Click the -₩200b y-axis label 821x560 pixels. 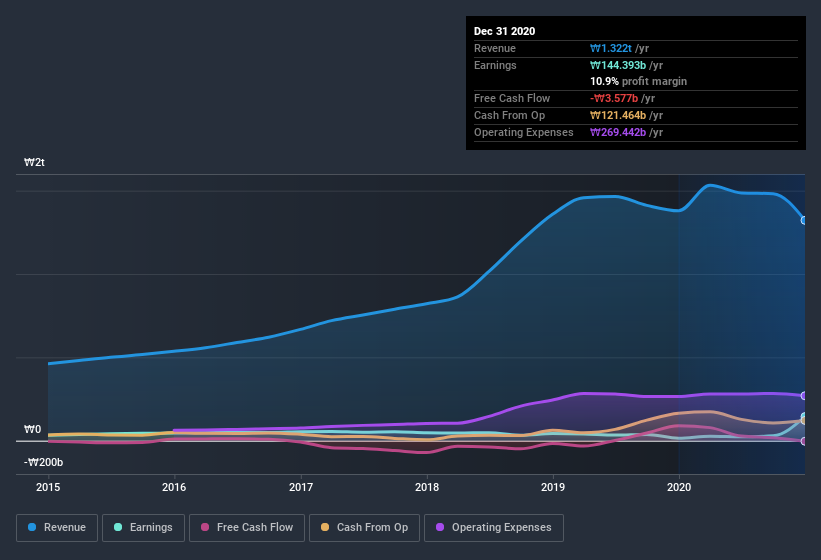point(43,462)
